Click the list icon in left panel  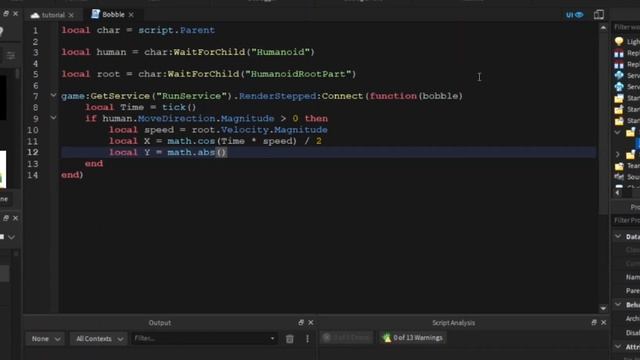tap(11, 56)
